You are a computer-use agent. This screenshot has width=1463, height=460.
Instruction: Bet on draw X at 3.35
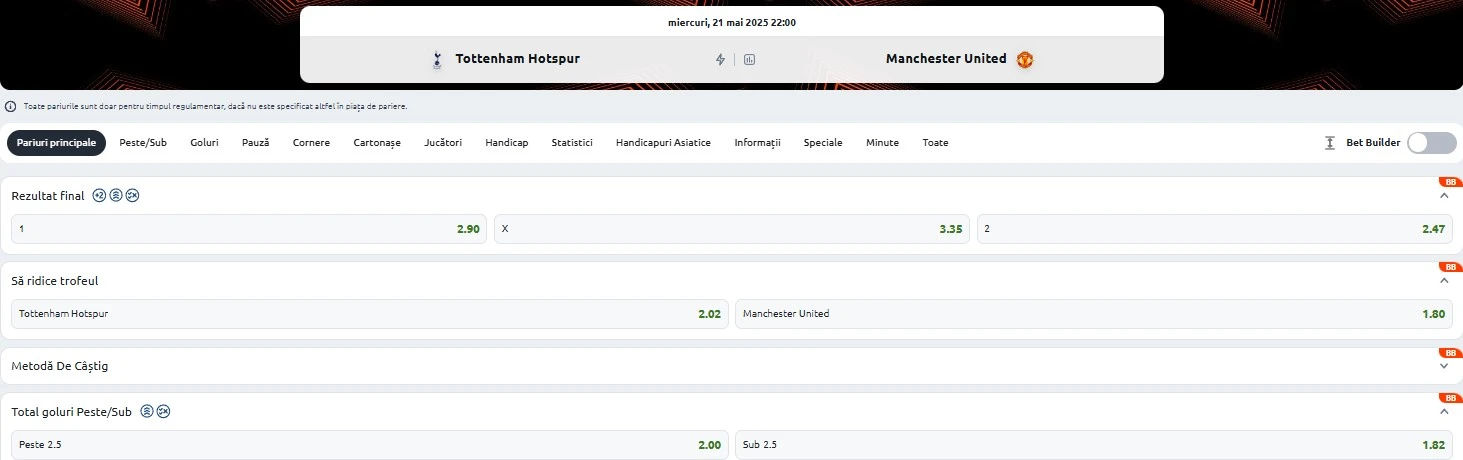click(x=732, y=229)
